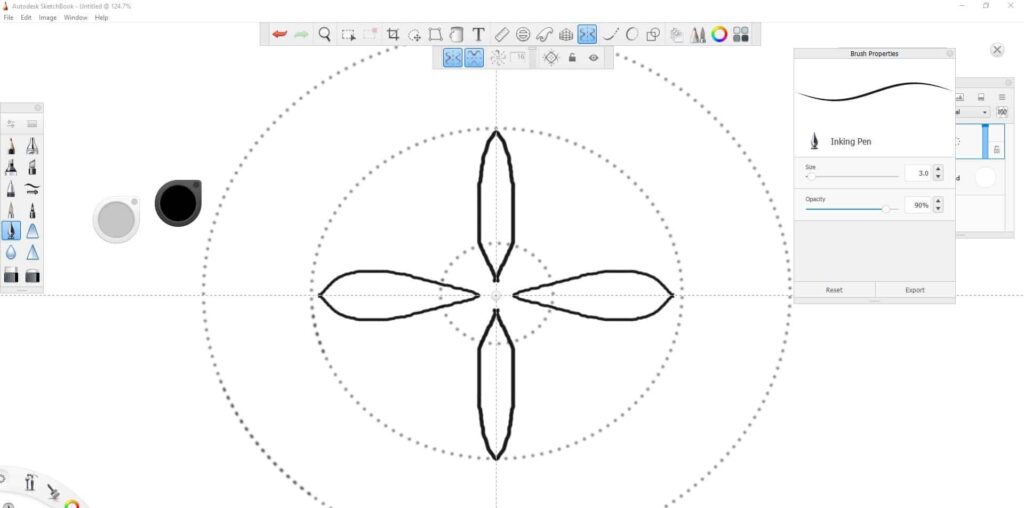Open the Layer Editor menu icon
The image size is (1024, 508).
pyautogui.click(x=1002, y=97)
